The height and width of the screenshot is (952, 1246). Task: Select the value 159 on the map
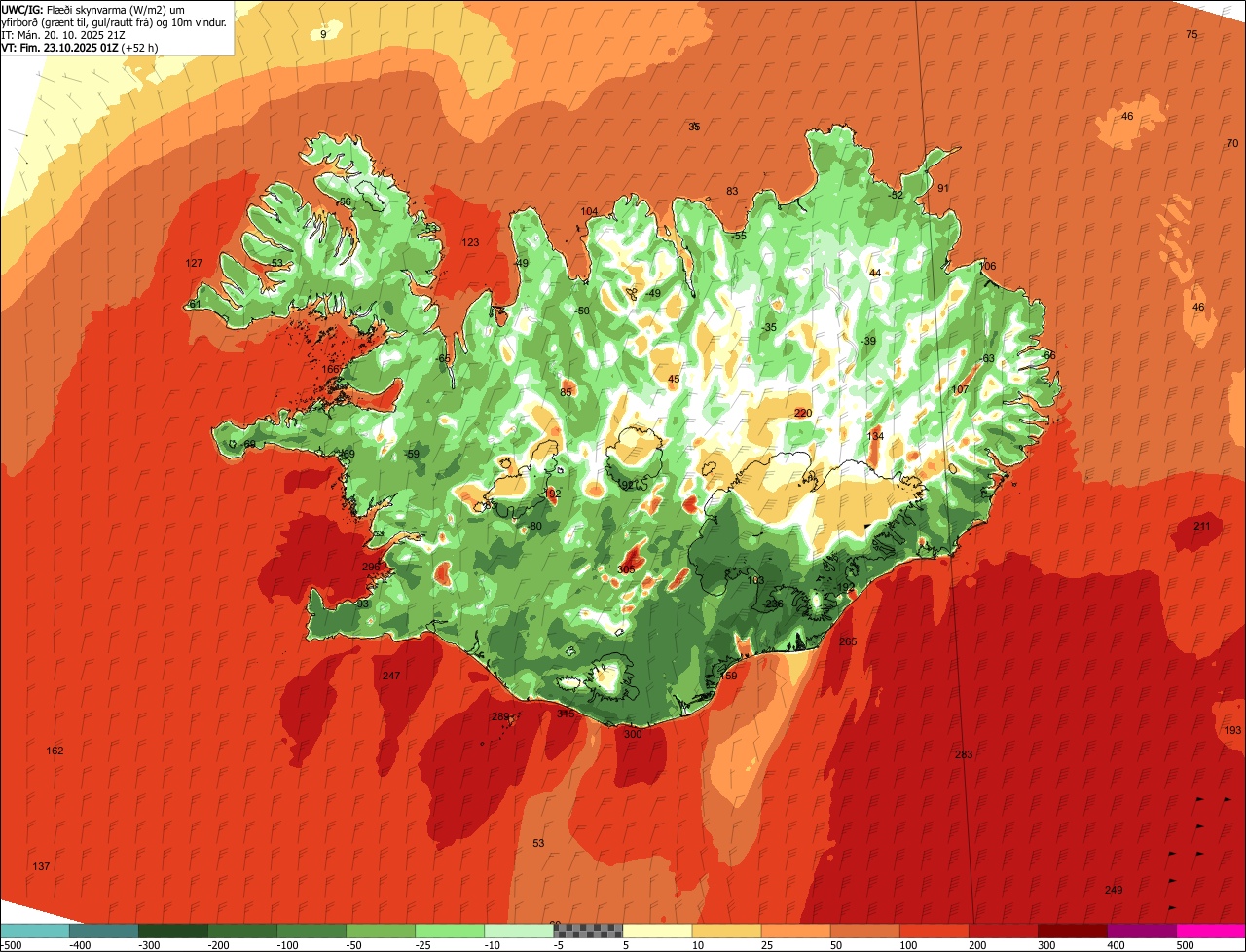pos(728,676)
